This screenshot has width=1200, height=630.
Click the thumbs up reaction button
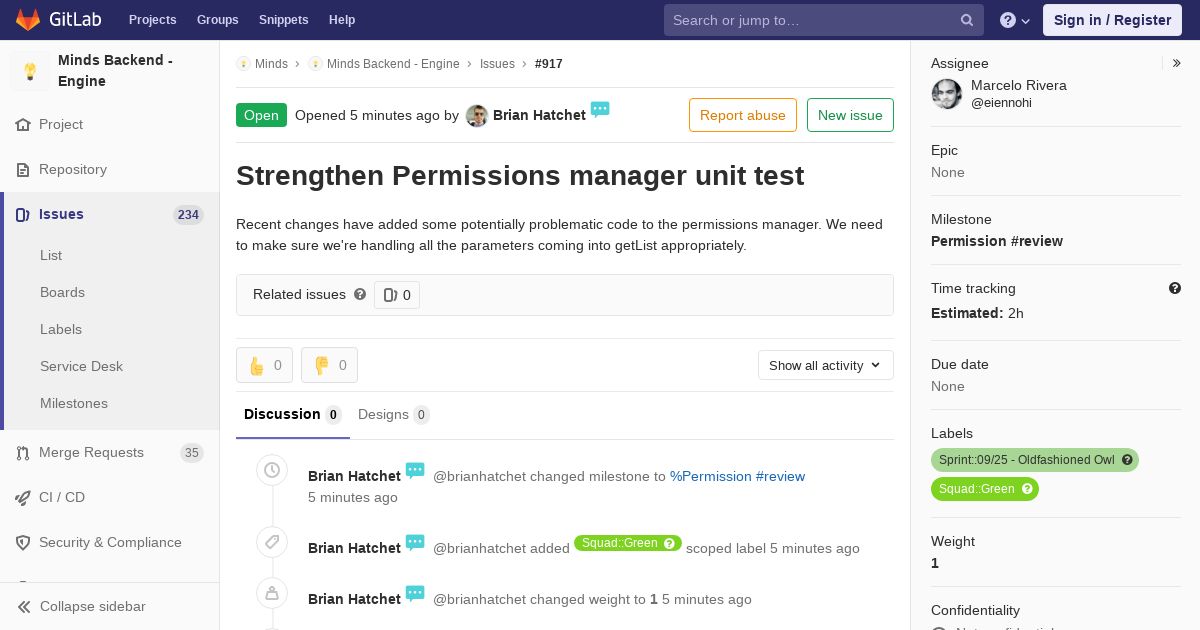[264, 365]
